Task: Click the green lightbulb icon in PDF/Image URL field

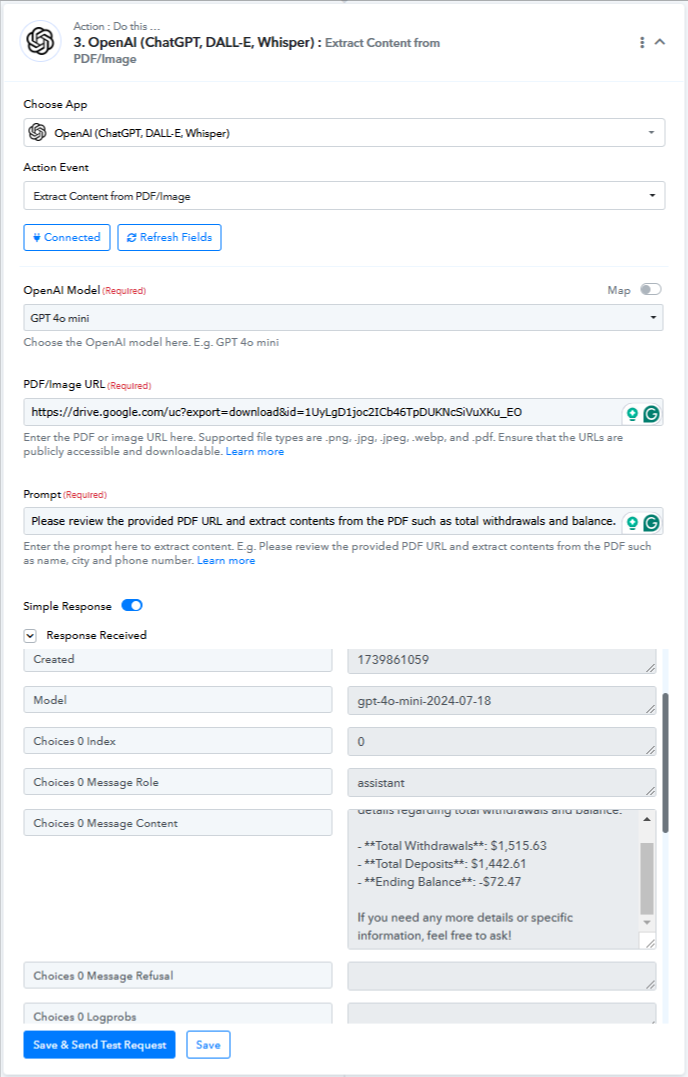Action: click(632, 413)
